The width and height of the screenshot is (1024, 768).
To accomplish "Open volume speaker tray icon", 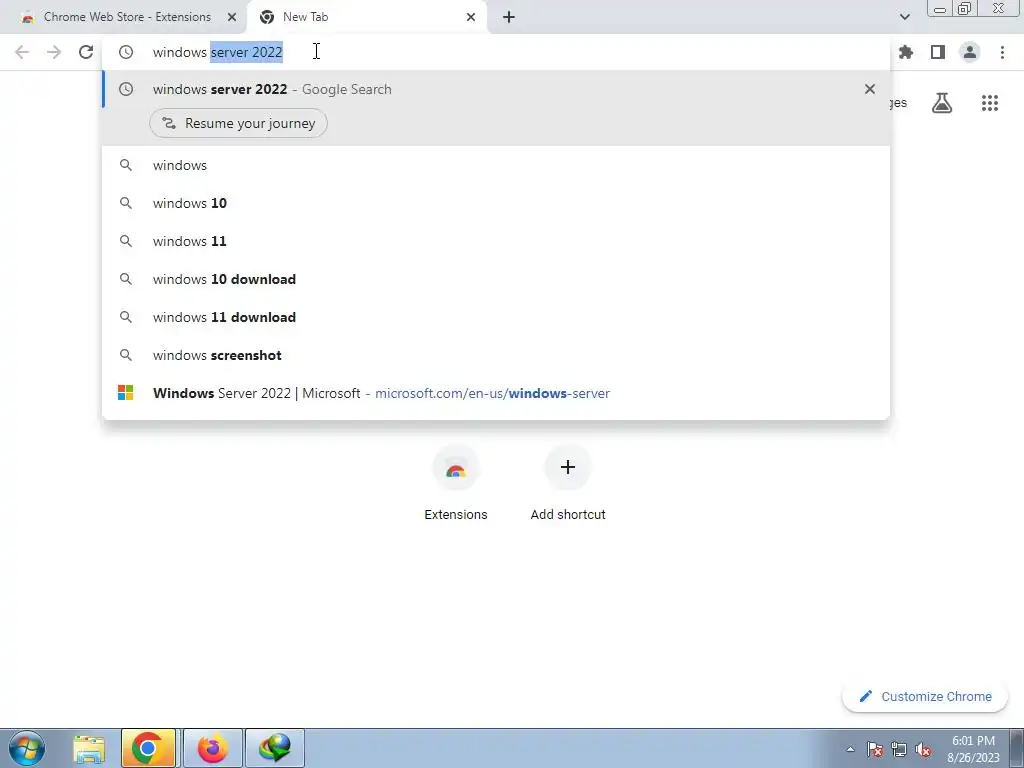I will (923, 749).
